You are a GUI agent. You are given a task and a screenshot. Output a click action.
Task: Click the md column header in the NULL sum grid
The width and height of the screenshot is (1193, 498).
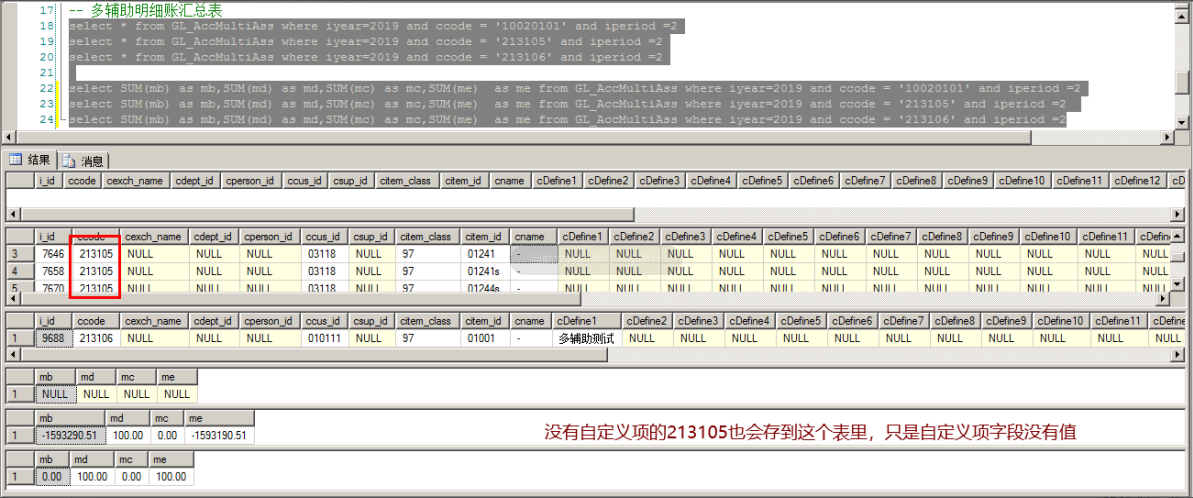pos(96,376)
